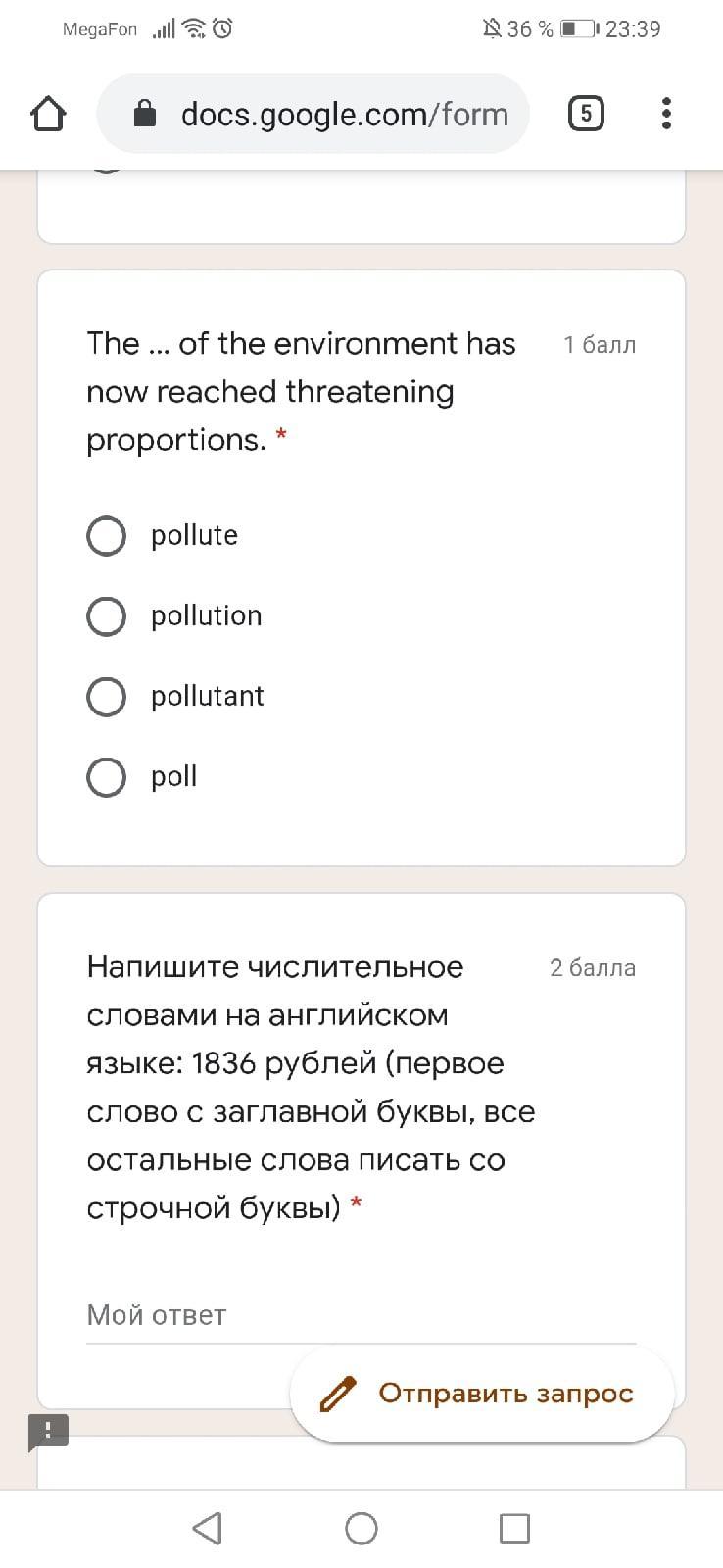This screenshot has width=723, height=1568.
Task: Tap the browser home icon
Action: pos(48,115)
